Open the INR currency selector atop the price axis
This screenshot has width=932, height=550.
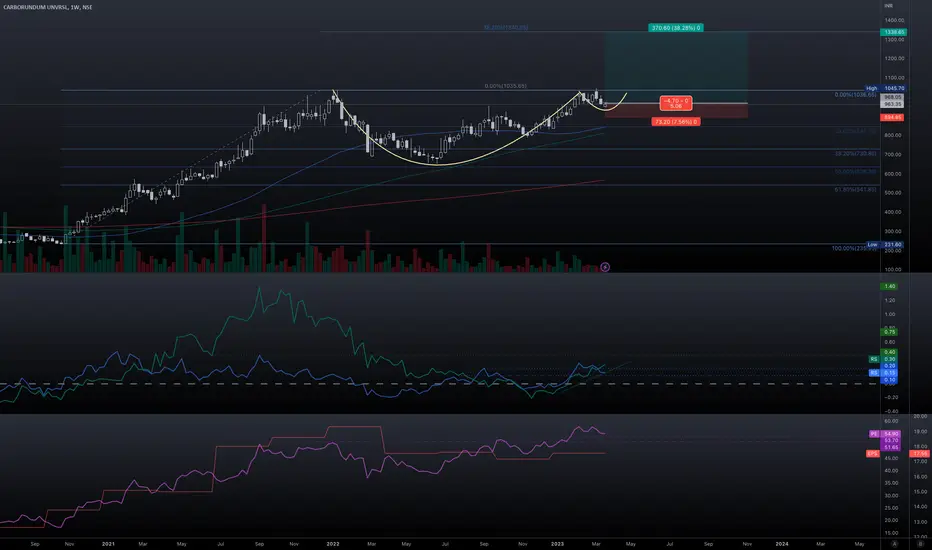click(888, 6)
